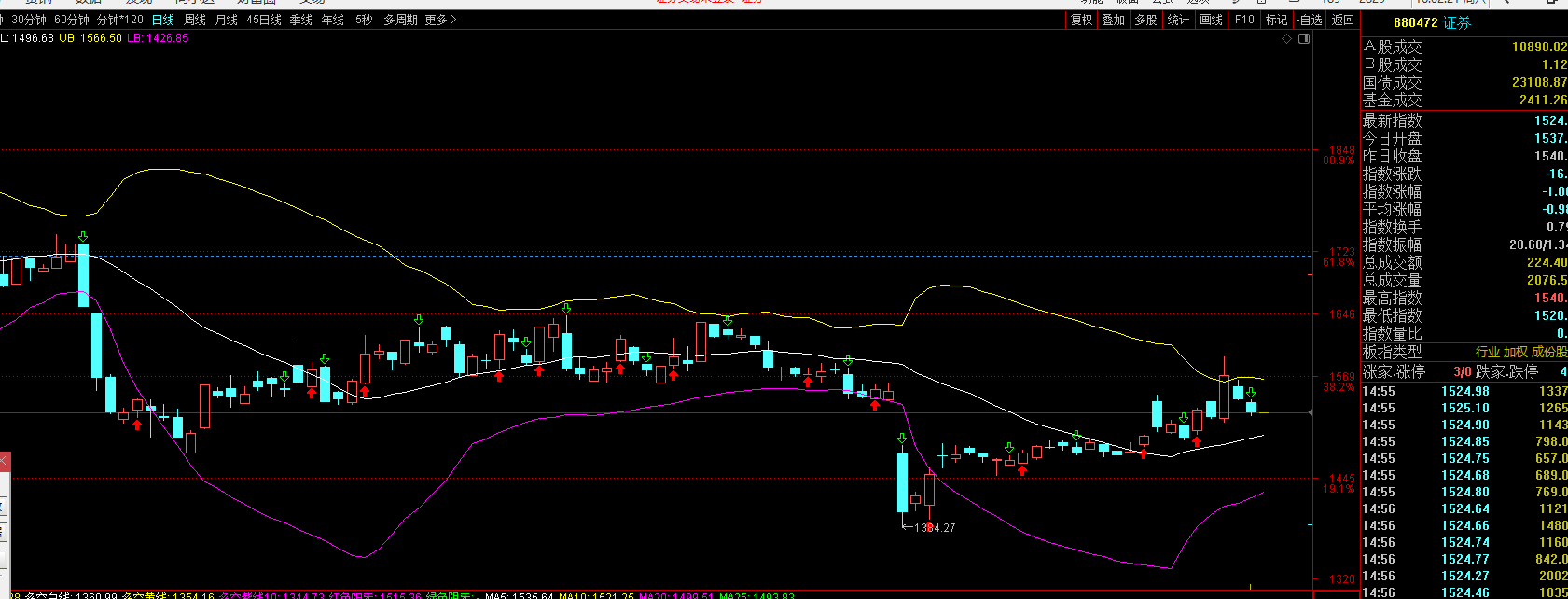Switch to 年线 yearly chart
This screenshot has width=1568, height=599.
click(333, 20)
